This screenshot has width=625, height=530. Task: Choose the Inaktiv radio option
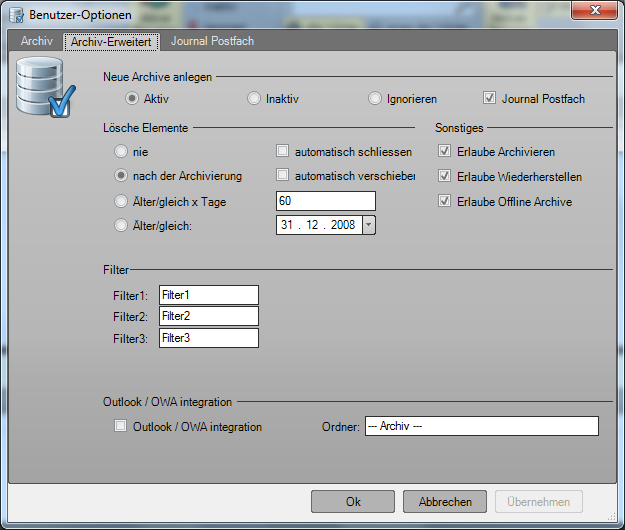coord(254,99)
